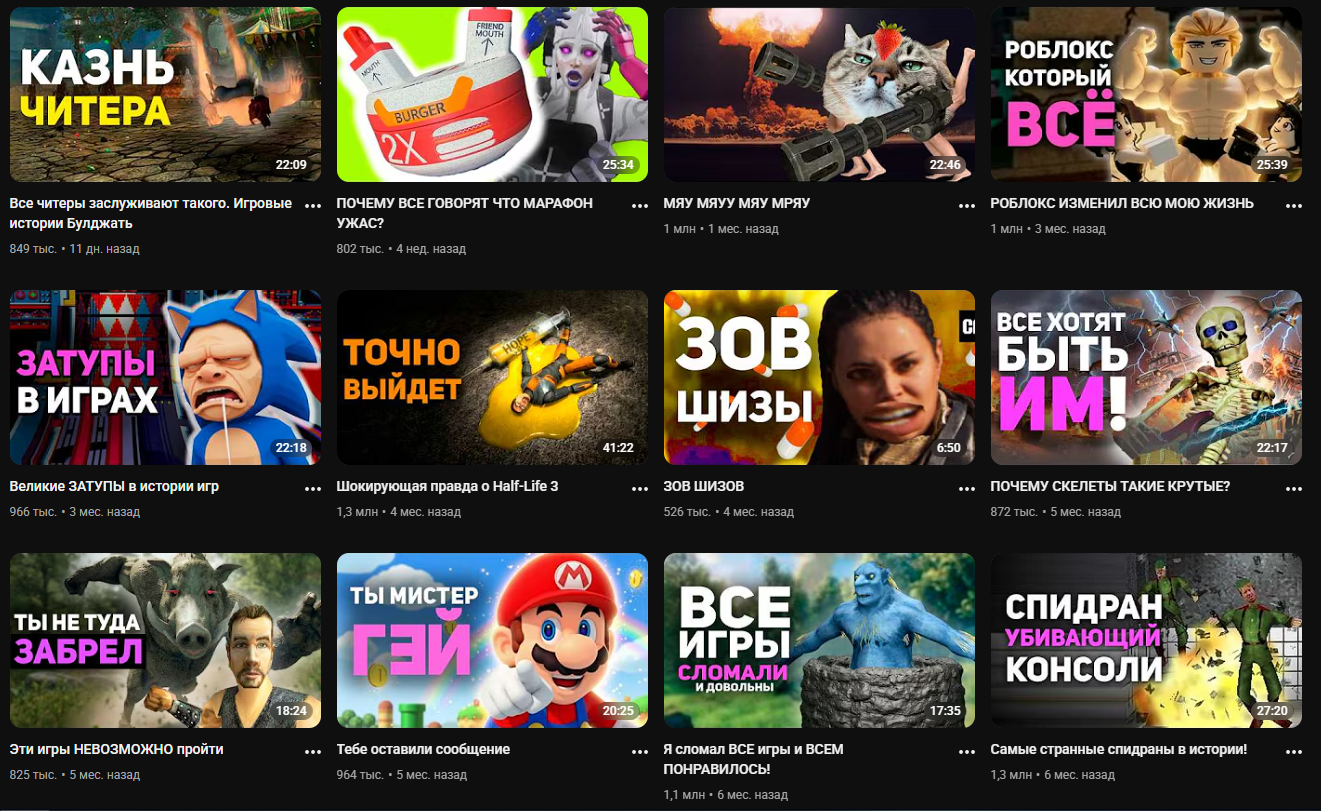Open more options for the cheaters video
The width and height of the screenshot is (1321, 811).
tap(312, 205)
